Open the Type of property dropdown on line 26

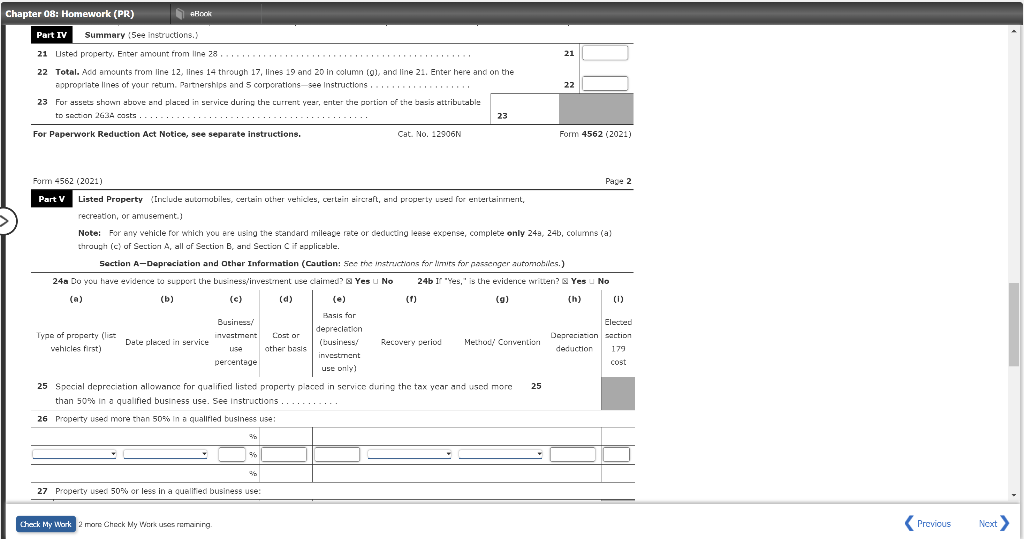74,454
